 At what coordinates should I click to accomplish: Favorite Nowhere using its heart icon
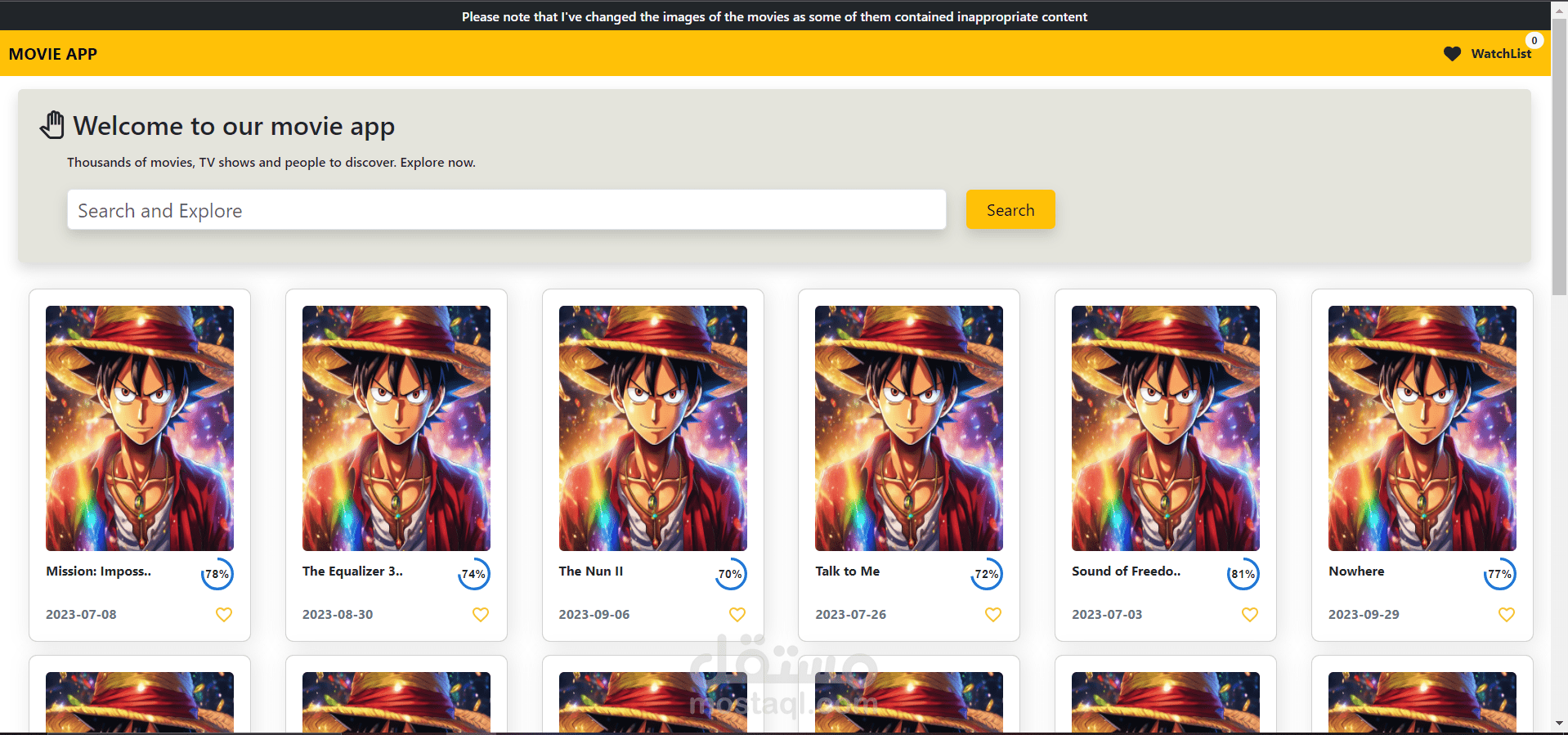coord(1507,614)
